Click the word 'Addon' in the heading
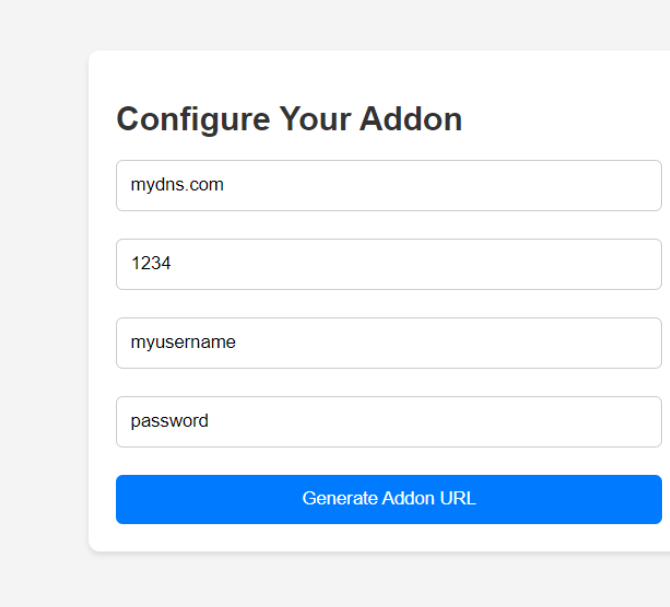 (x=411, y=119)
